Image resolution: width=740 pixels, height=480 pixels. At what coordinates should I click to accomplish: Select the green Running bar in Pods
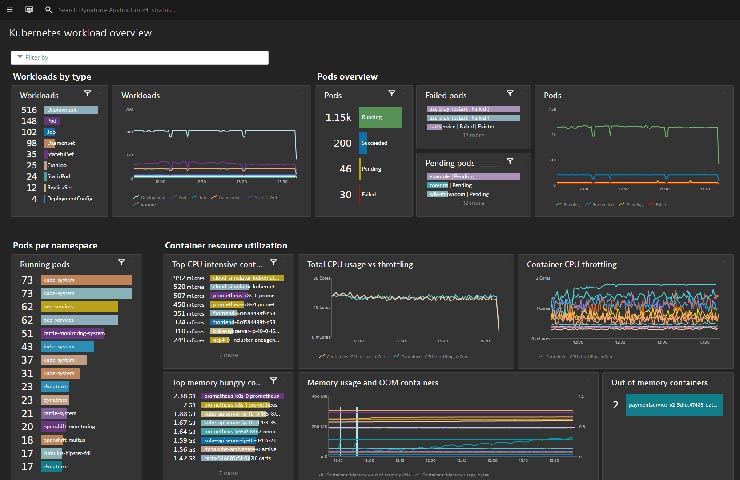pyautogui.click(x=381, y=117)
